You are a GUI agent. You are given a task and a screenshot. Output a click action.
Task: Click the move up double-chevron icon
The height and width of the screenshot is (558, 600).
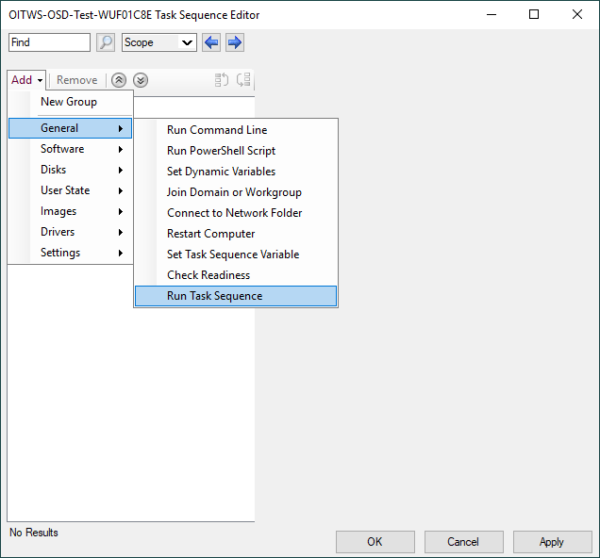point(119,80)
